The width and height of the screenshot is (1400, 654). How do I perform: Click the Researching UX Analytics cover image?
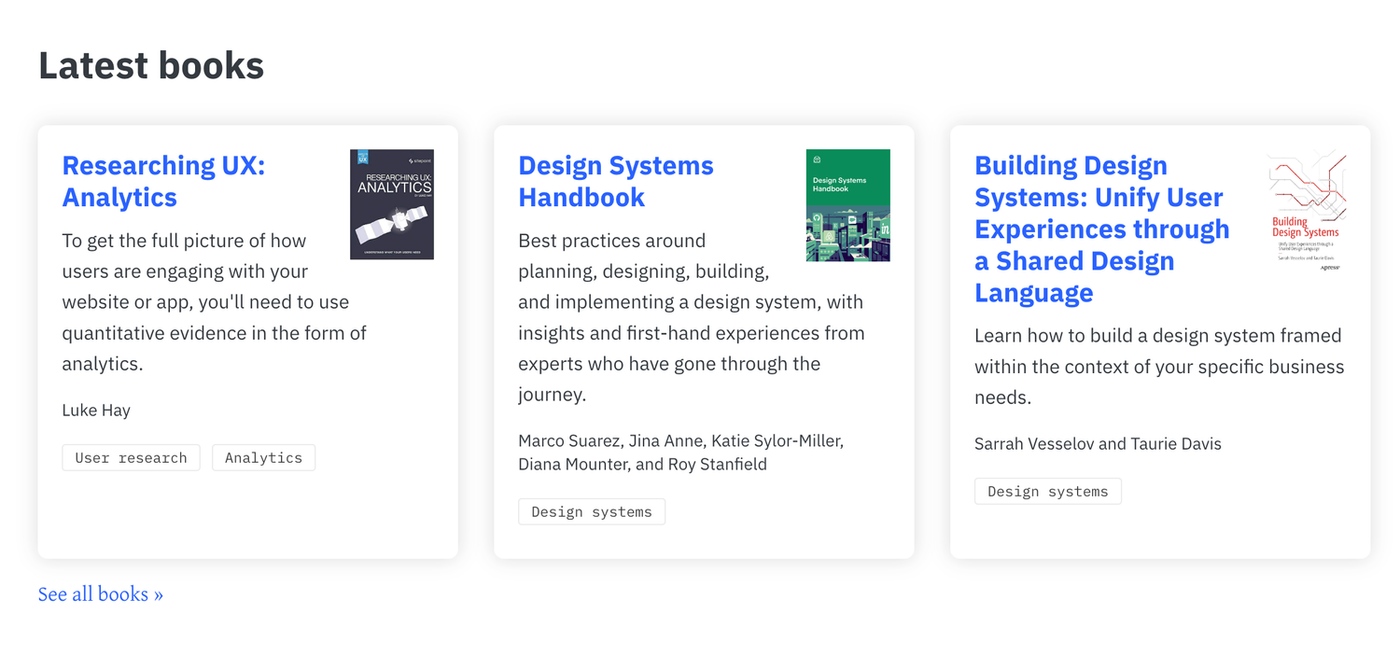click(391, 204)
